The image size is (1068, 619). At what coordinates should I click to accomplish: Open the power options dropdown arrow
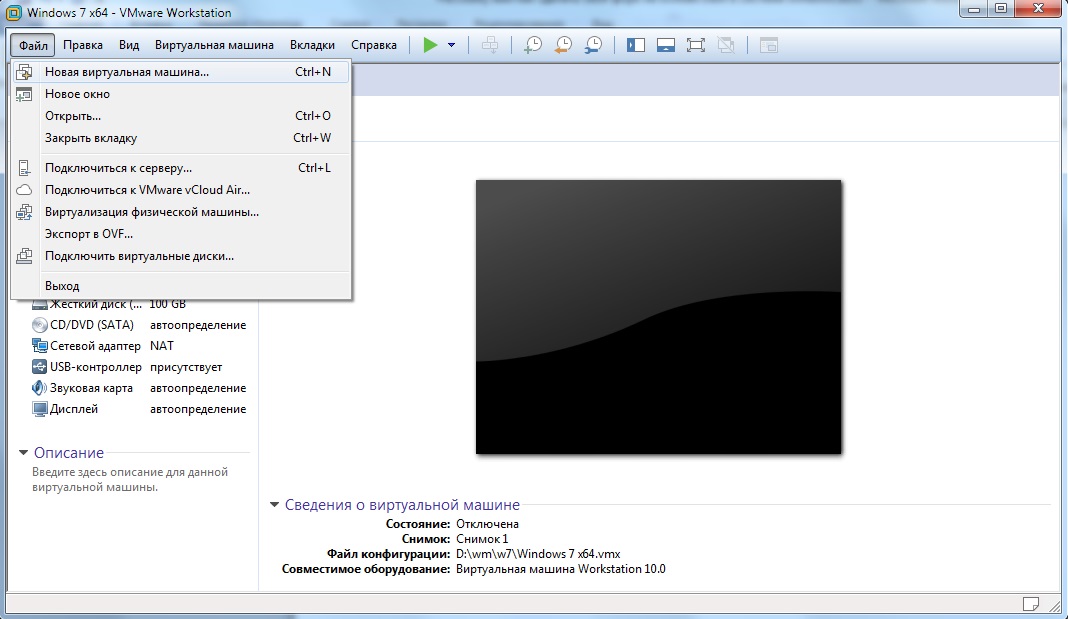[x=451, y=46]
